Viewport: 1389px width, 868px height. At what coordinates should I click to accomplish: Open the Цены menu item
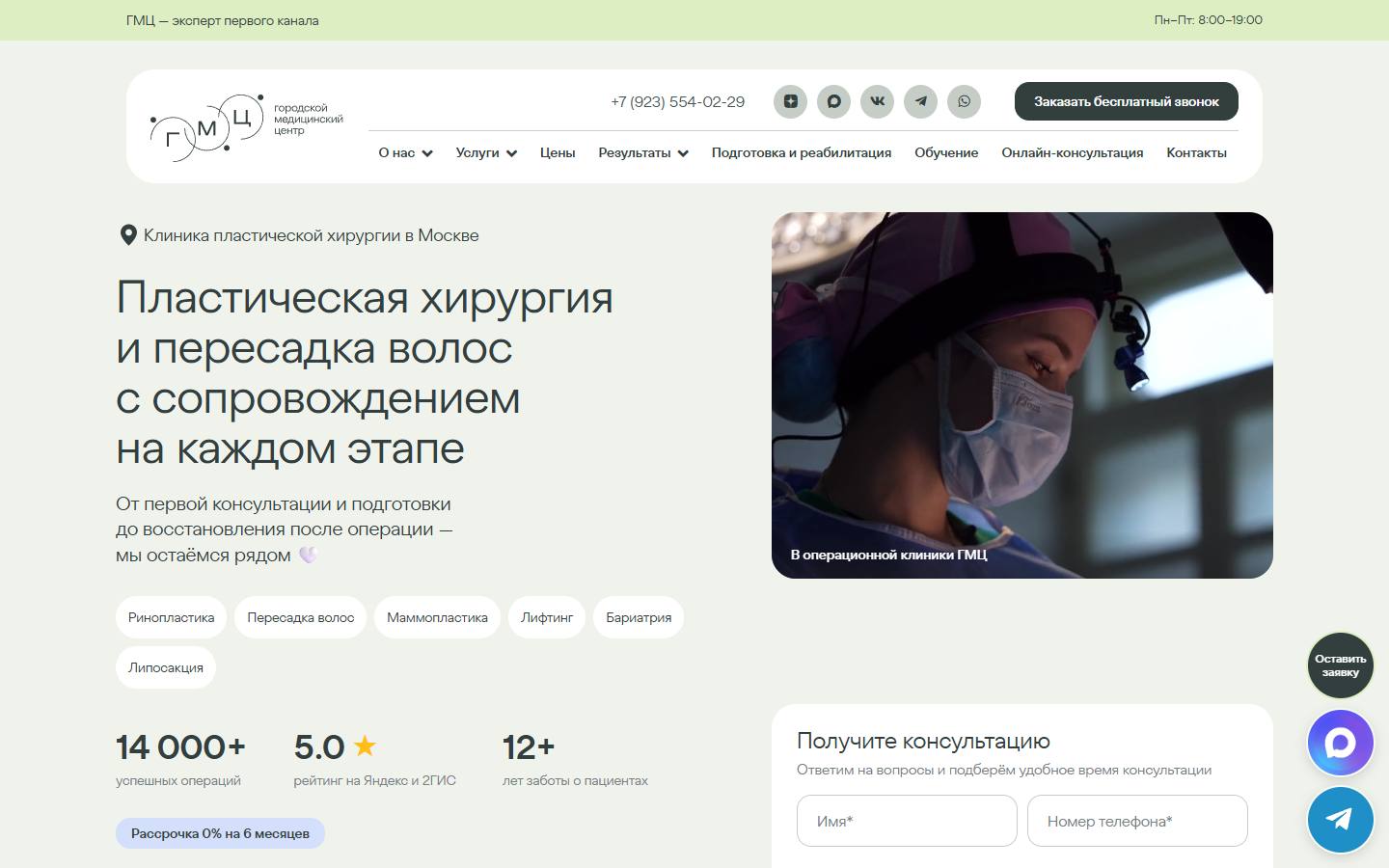click(x=558, y=152)
